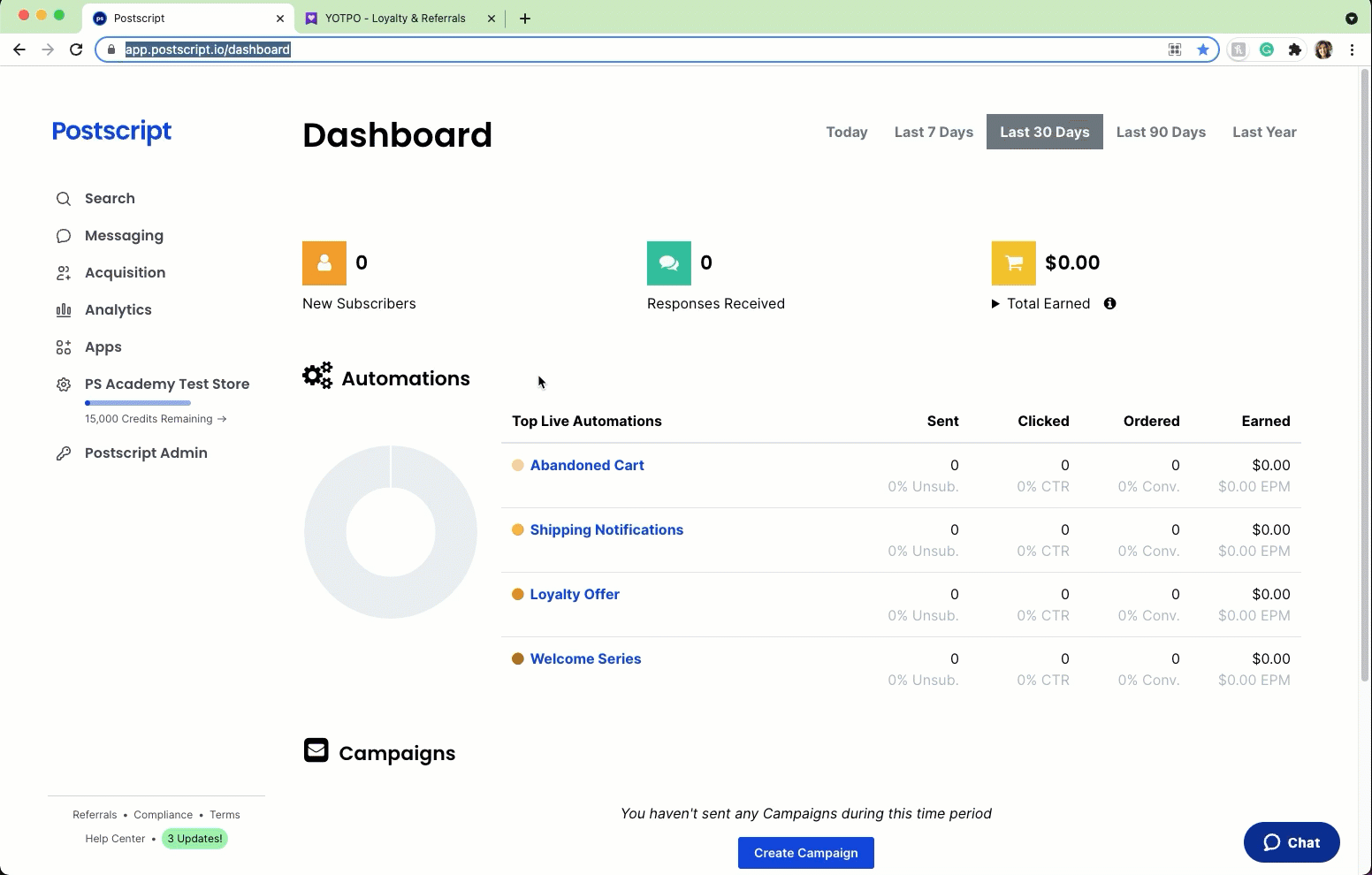Click the Search magnifier icon in sidebar
Viewport: 1372px width, 875px height.
click(x=64, y=199)
